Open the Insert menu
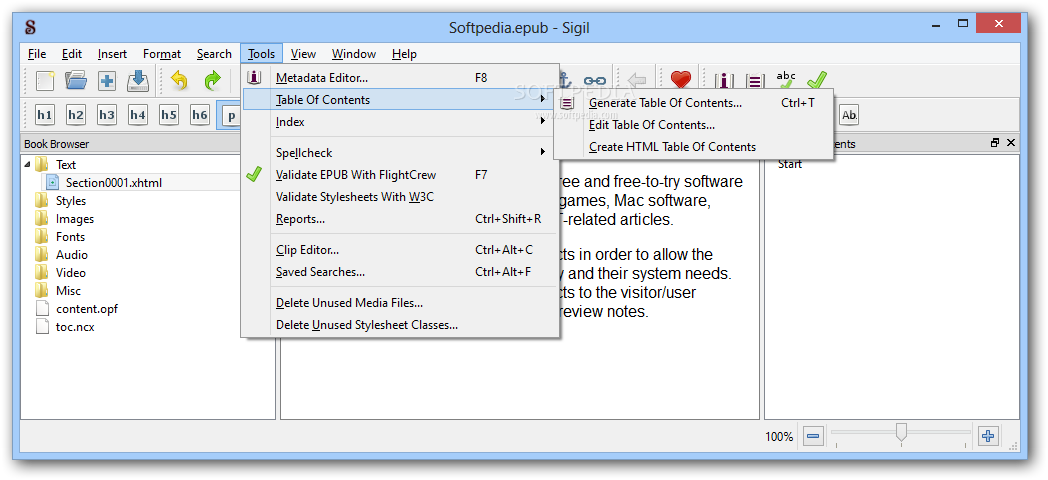1048x480 pixels. click(112, 53)
